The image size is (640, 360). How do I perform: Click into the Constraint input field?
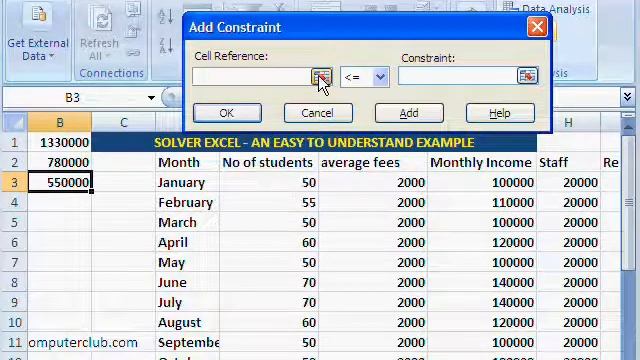[x=457, y=76]
